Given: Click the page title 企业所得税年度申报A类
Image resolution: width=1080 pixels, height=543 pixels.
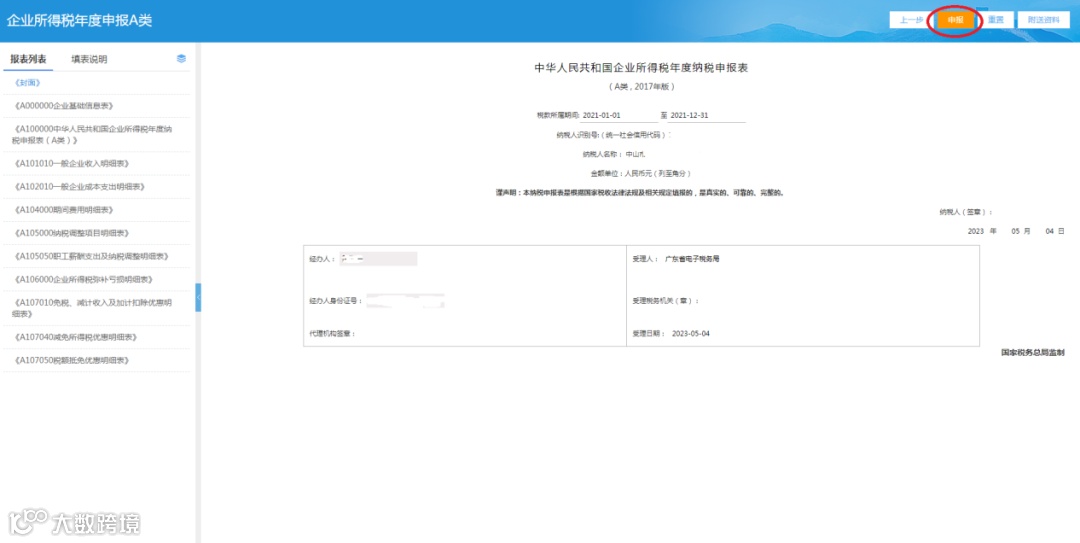Looking at the screenshot, I should point(79,21).
